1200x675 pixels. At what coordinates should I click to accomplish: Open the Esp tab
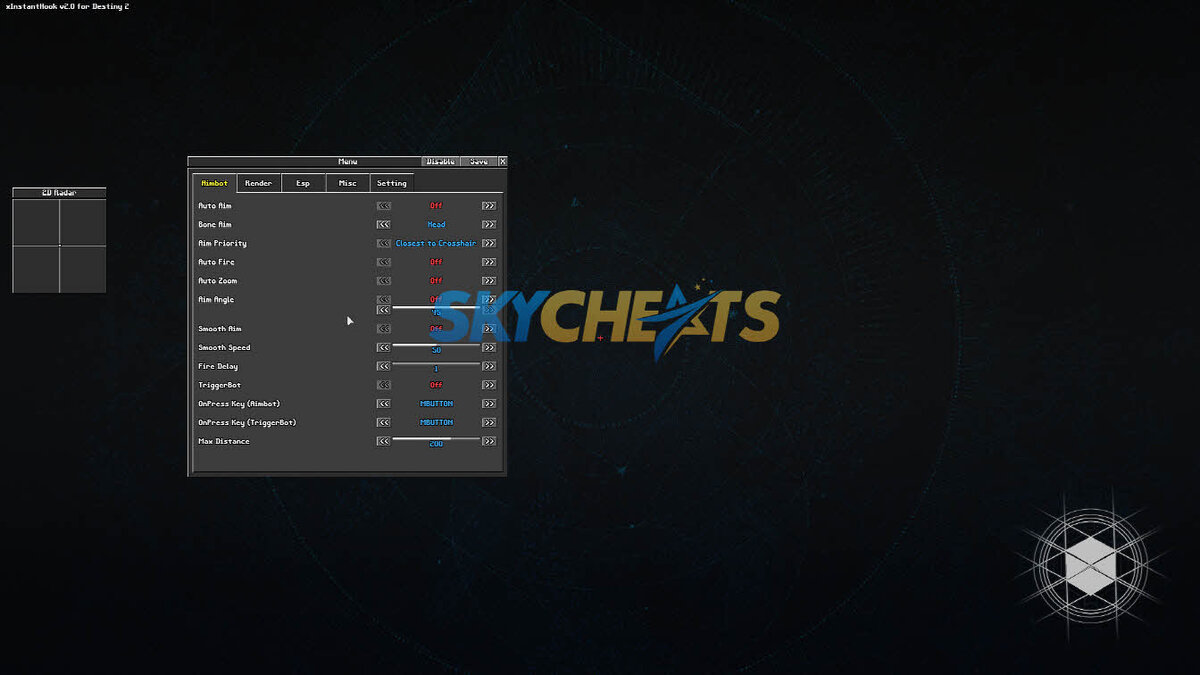(303, 183)
